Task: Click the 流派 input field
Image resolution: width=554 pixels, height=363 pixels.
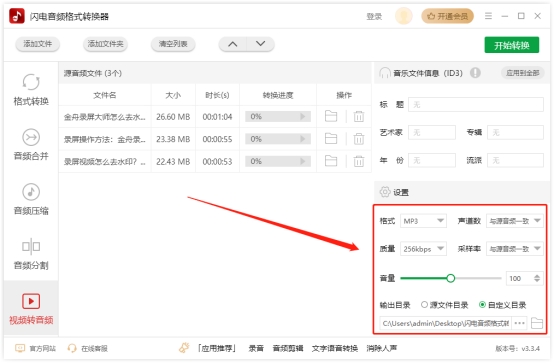Action: click(515, 160)
